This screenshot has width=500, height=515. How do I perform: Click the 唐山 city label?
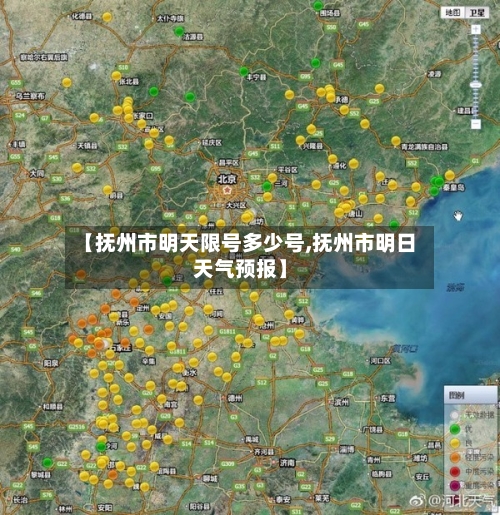pyautogui.click(x=355, y=213)
